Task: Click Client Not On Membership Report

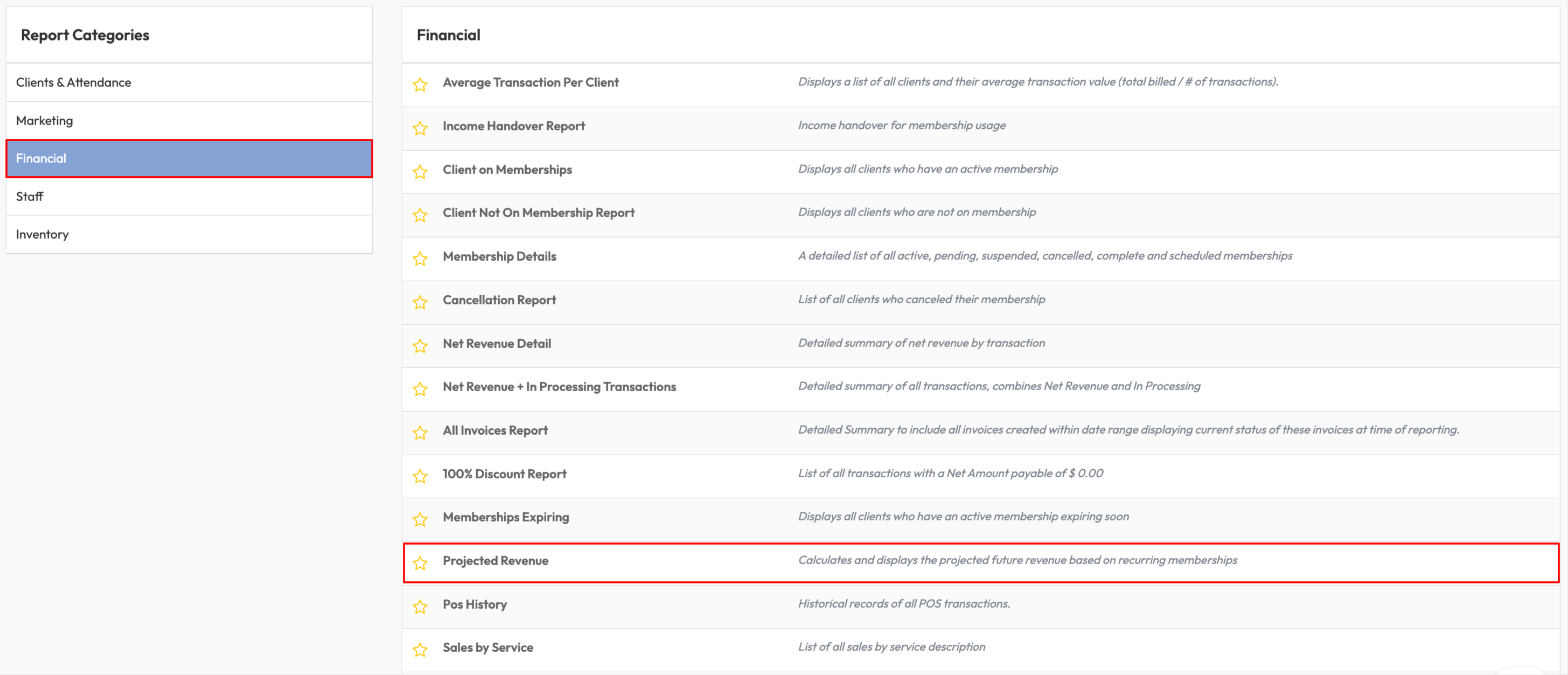Action: pyautogui.click(x=538, y=212)
